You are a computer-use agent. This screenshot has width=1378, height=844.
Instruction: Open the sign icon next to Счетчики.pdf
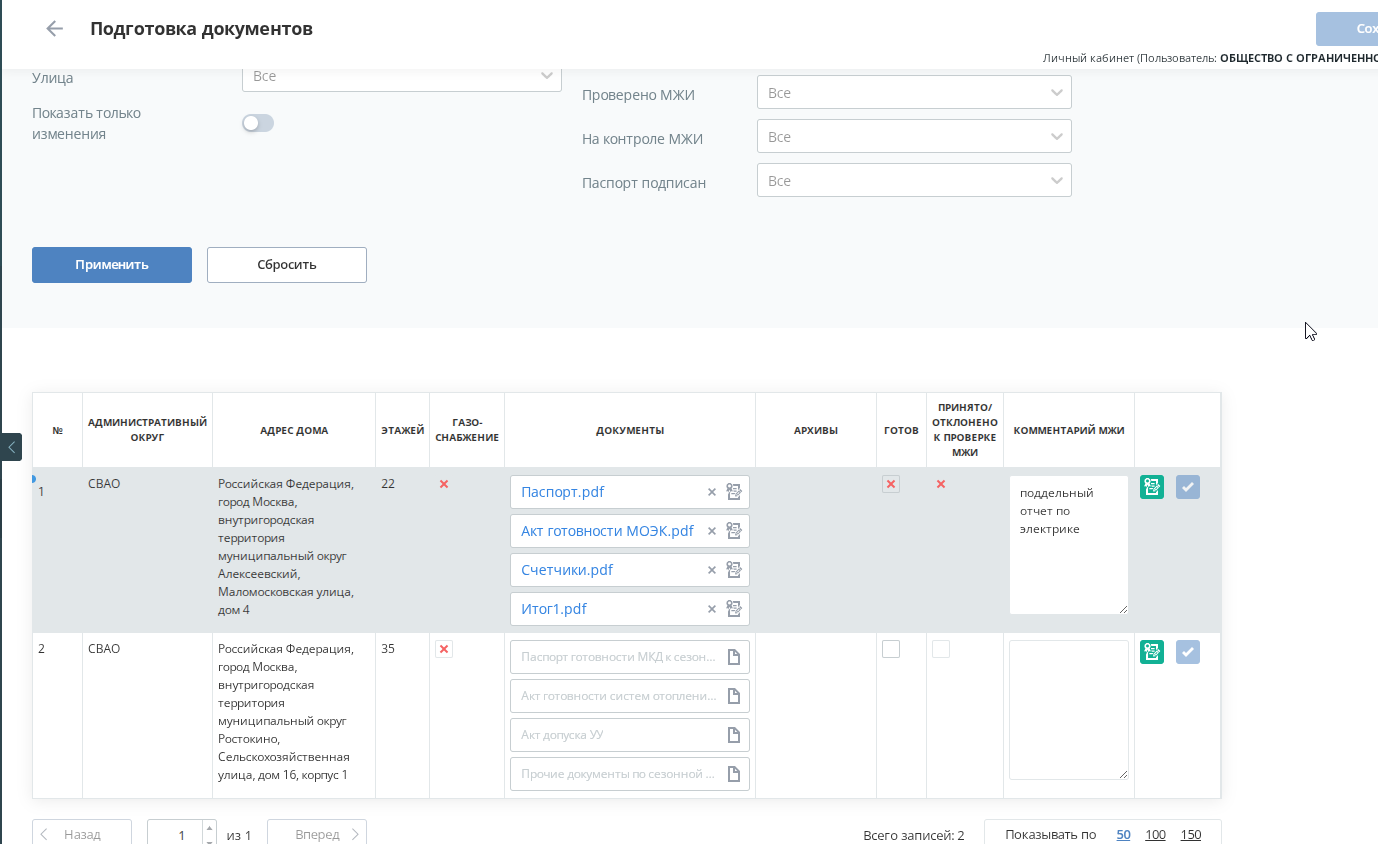734,570
